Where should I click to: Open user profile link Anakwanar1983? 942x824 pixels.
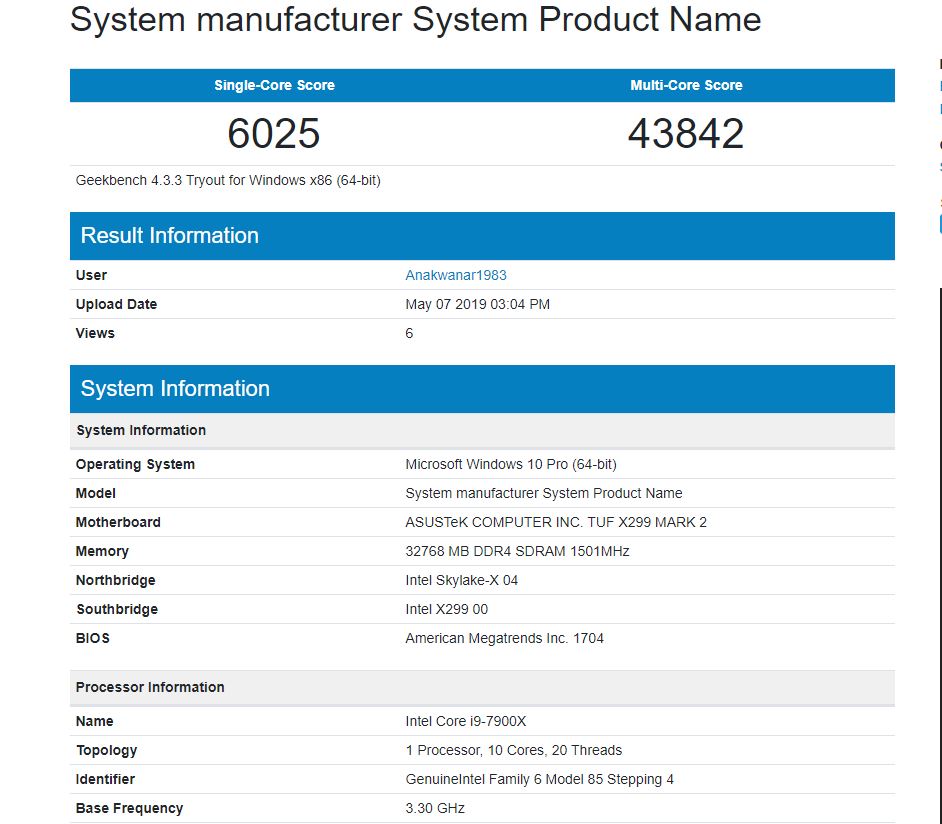click(x=455, y=275)
